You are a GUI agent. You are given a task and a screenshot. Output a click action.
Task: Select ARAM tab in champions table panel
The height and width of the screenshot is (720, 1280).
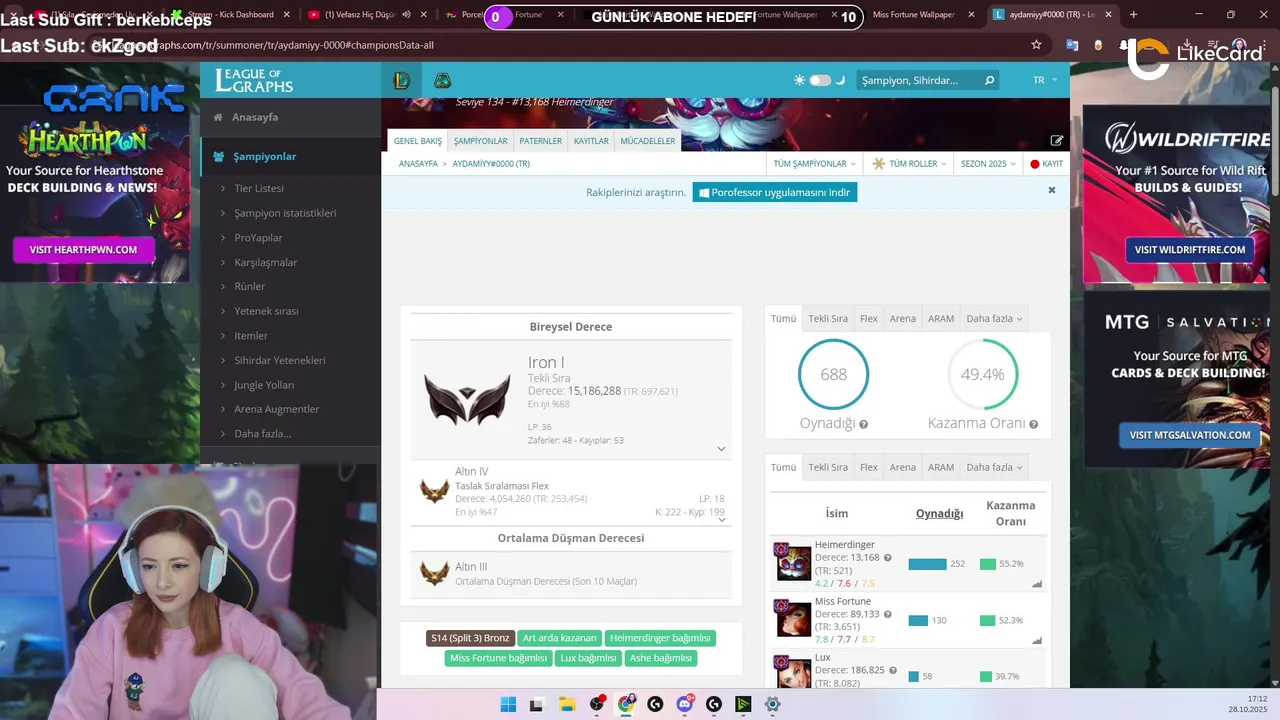[941, 467]
